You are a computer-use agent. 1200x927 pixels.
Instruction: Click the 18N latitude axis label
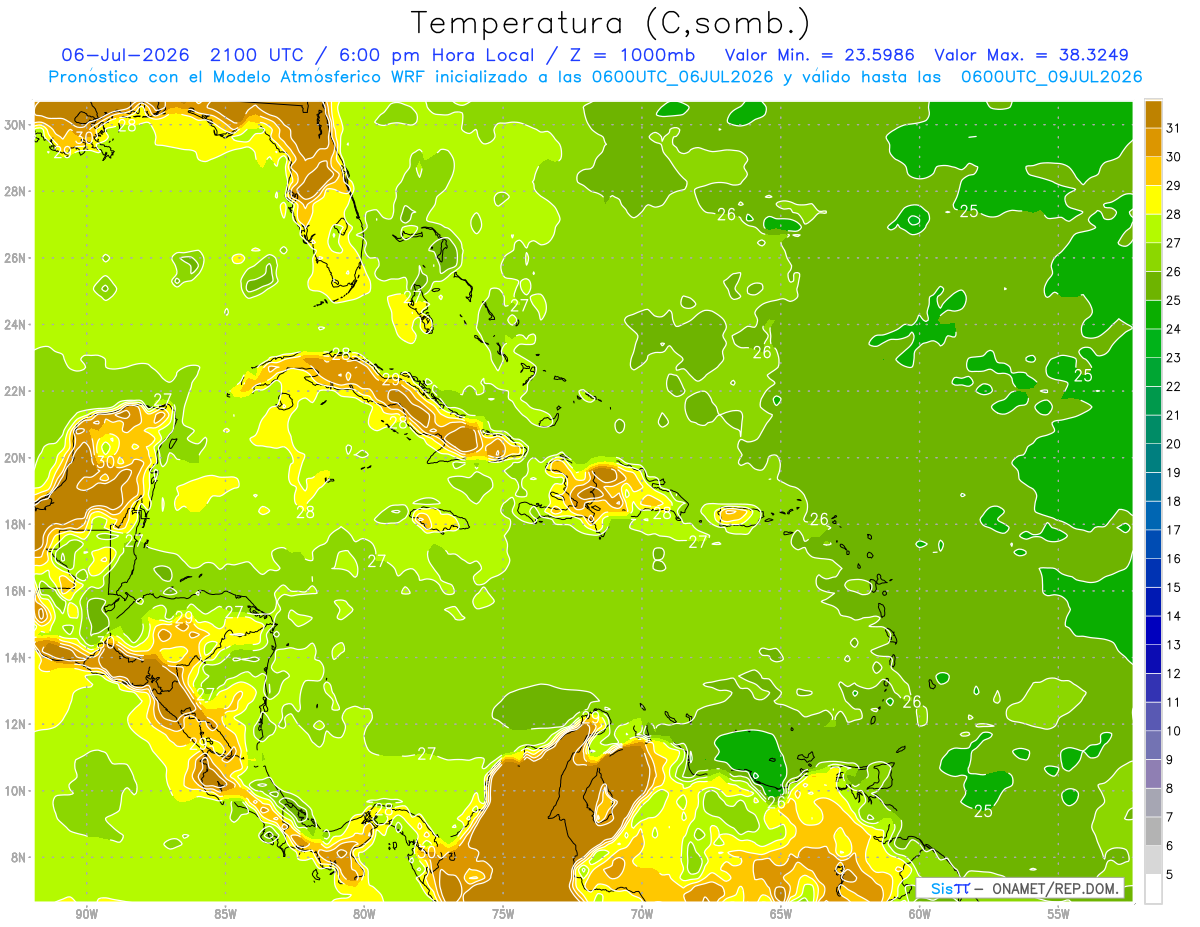(x=14, y=524)
